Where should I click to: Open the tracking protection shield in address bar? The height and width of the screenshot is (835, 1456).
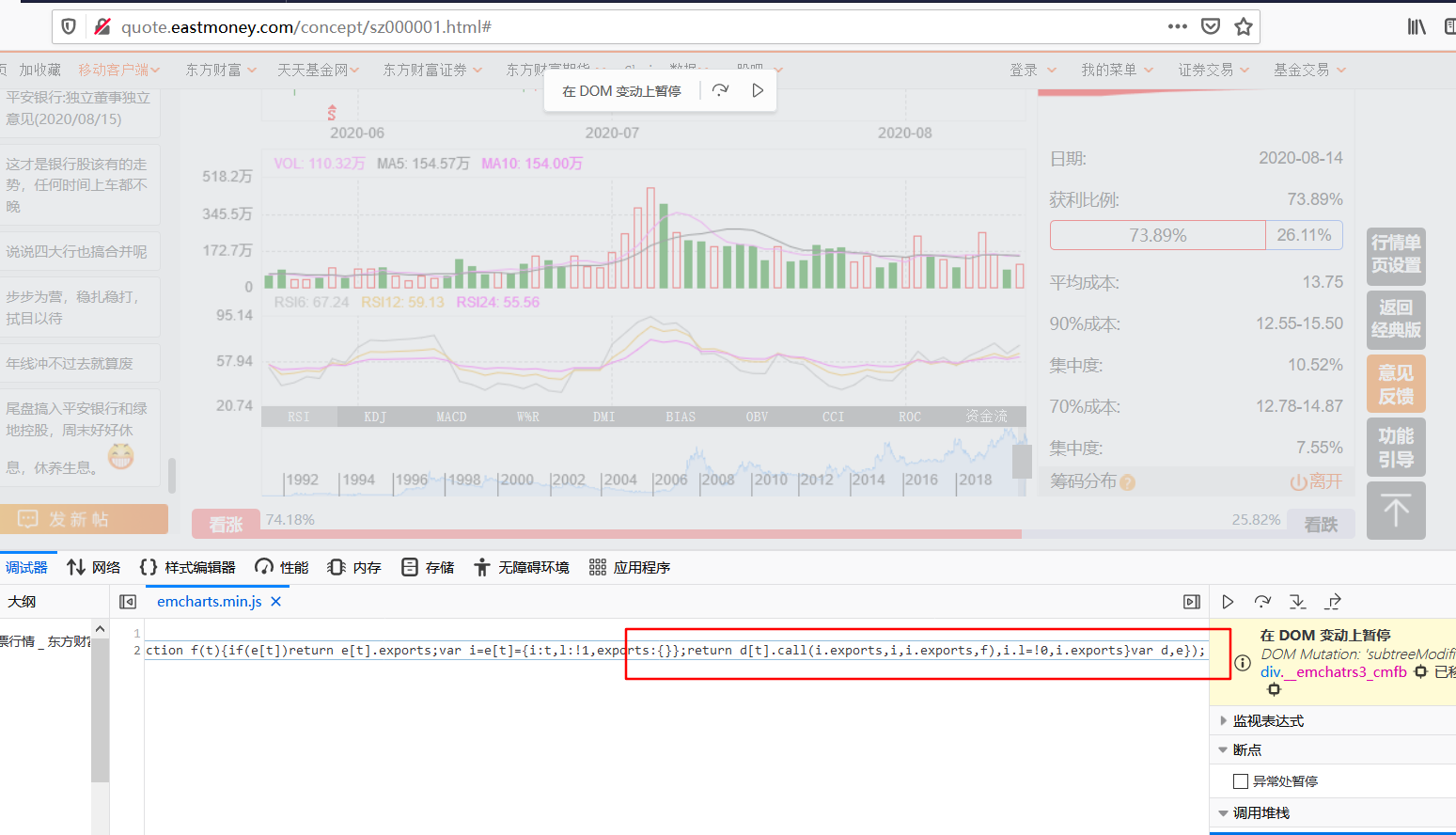pos(67,28)
